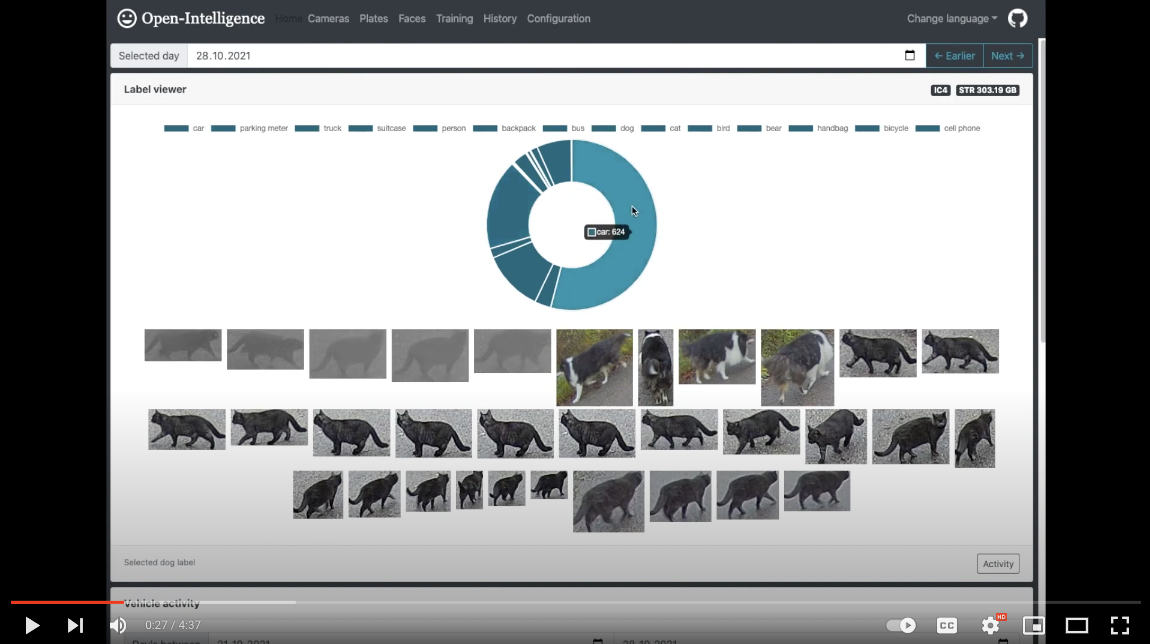Open the Faces page
Viewport: 1150px width, 644px height.
[x=411, y=18]
